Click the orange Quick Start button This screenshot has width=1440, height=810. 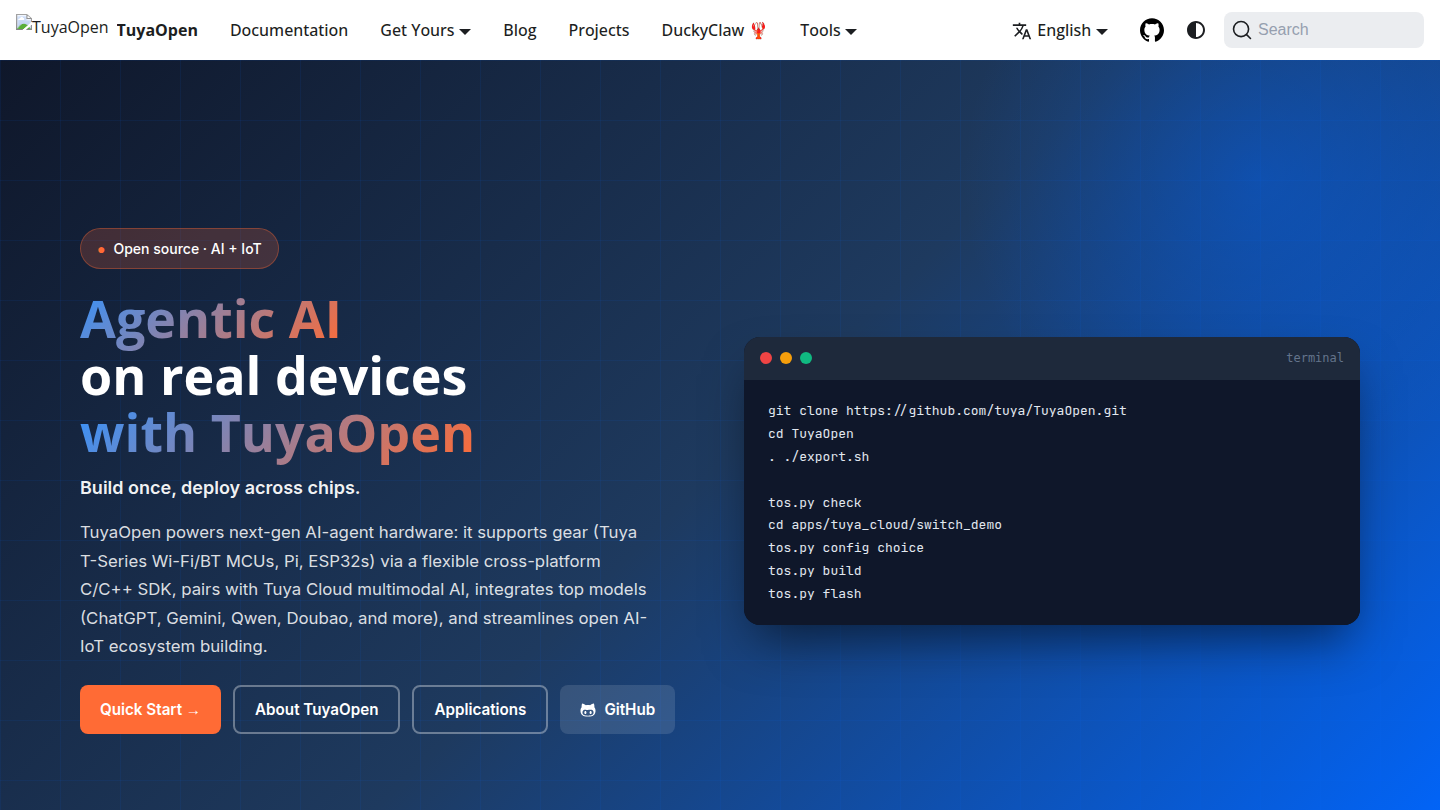(x=150, y=709)
